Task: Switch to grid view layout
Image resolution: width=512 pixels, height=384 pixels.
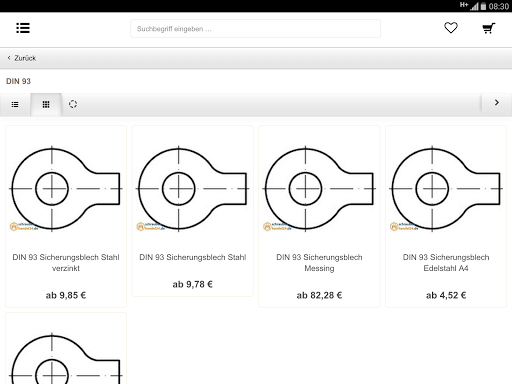Action: pos(46,104)
